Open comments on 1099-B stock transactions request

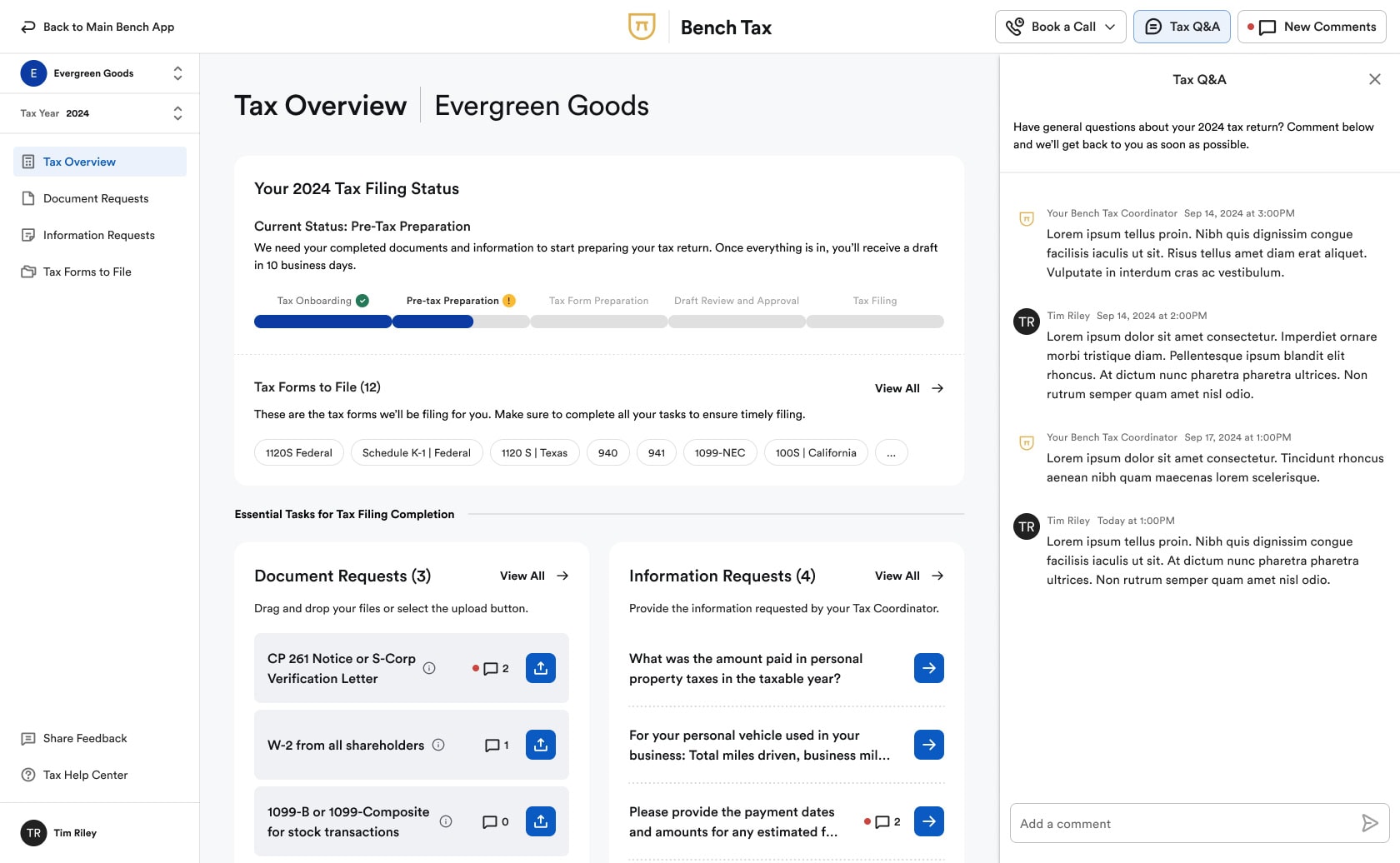point(496,821)
